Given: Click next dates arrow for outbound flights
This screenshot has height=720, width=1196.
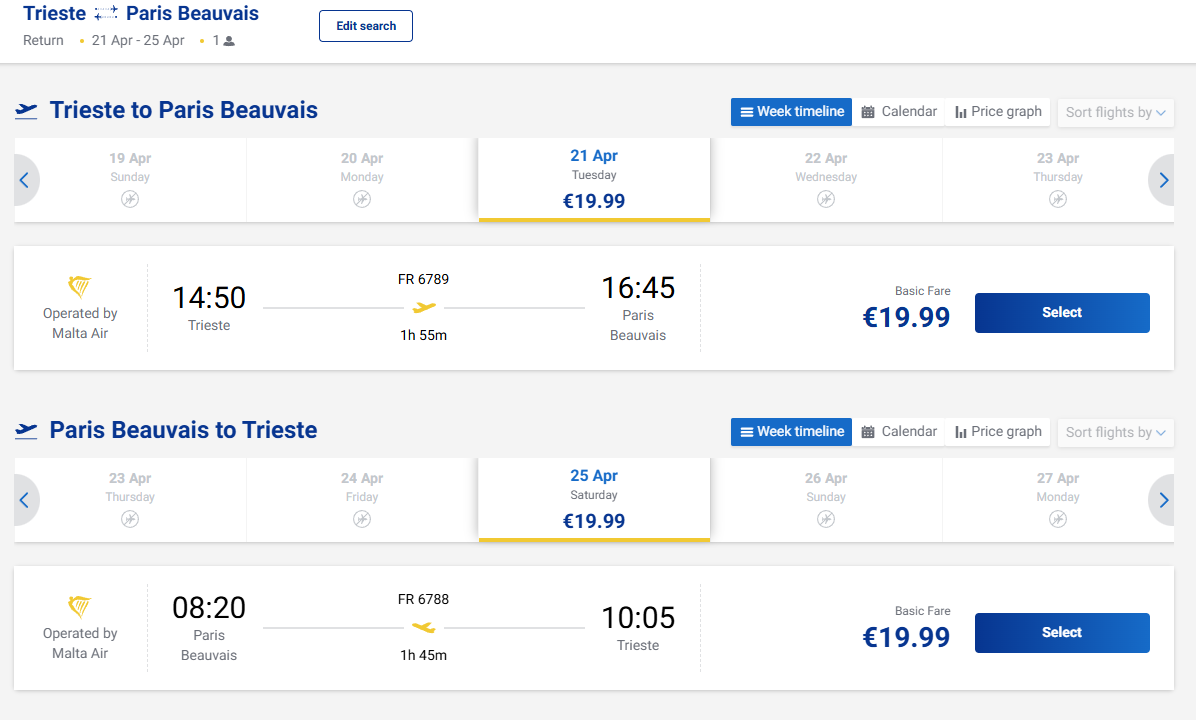Looking at the screenshot, I should [1163, 181].
